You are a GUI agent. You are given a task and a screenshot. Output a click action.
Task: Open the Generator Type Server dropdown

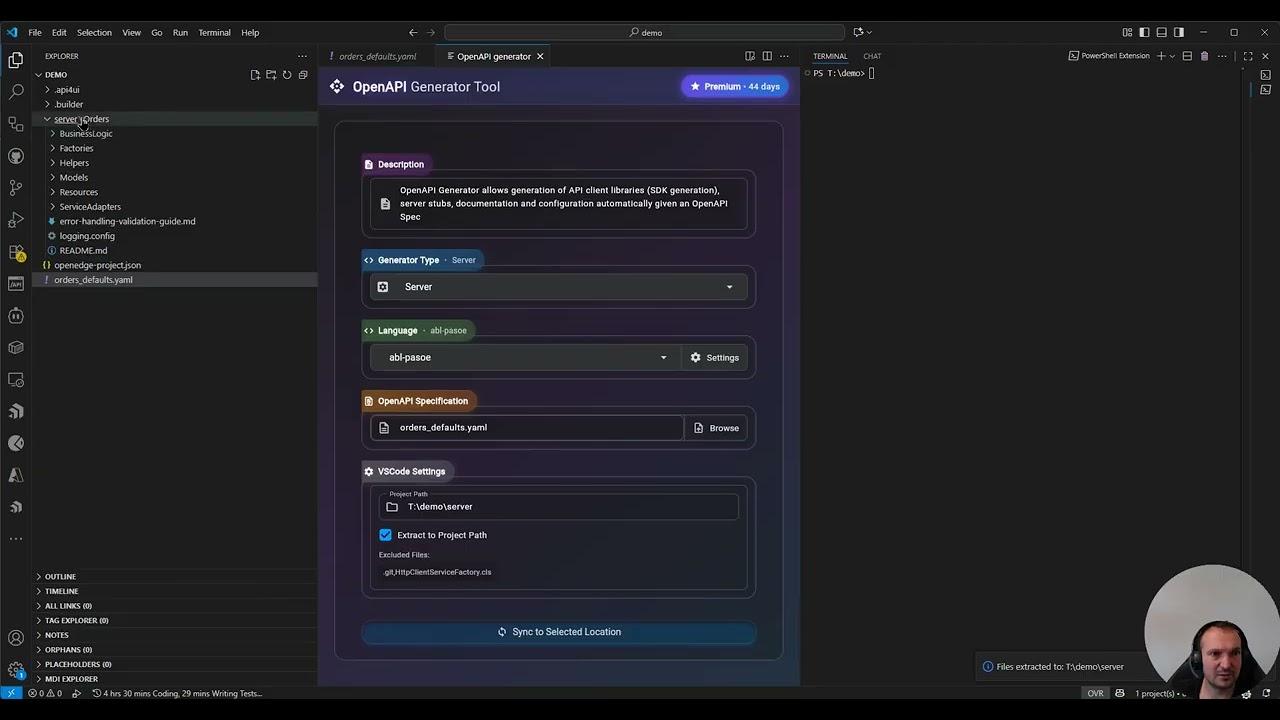point(558,287)
